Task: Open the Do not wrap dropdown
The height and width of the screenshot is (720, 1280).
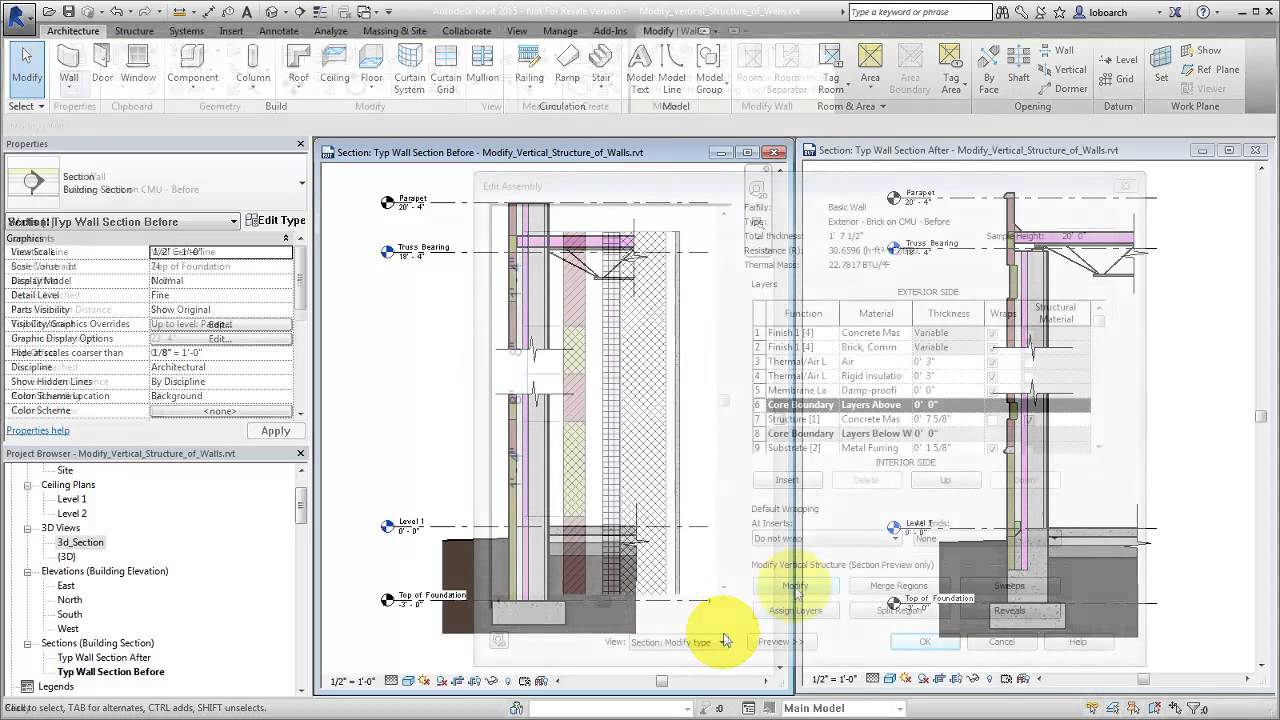Action: click(895, 538)
